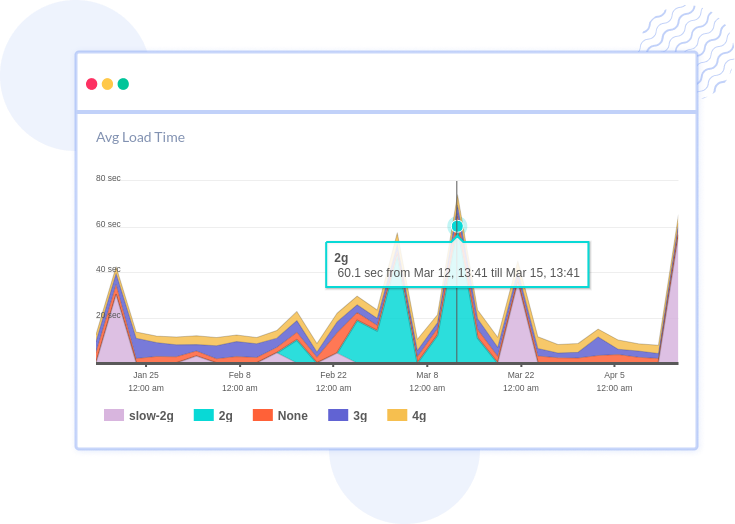735x524 pixels.
Task: Click the Avg Load Time chart title
Action: [x=140, y=137]
